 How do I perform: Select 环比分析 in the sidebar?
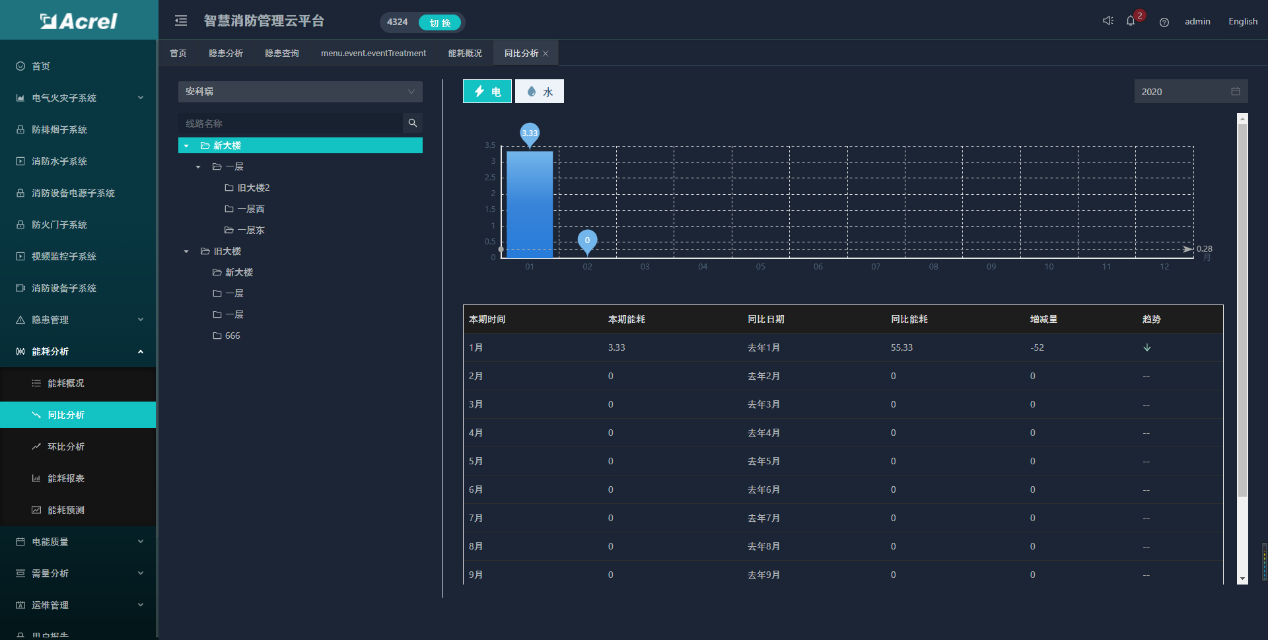[x=66, y=447]
